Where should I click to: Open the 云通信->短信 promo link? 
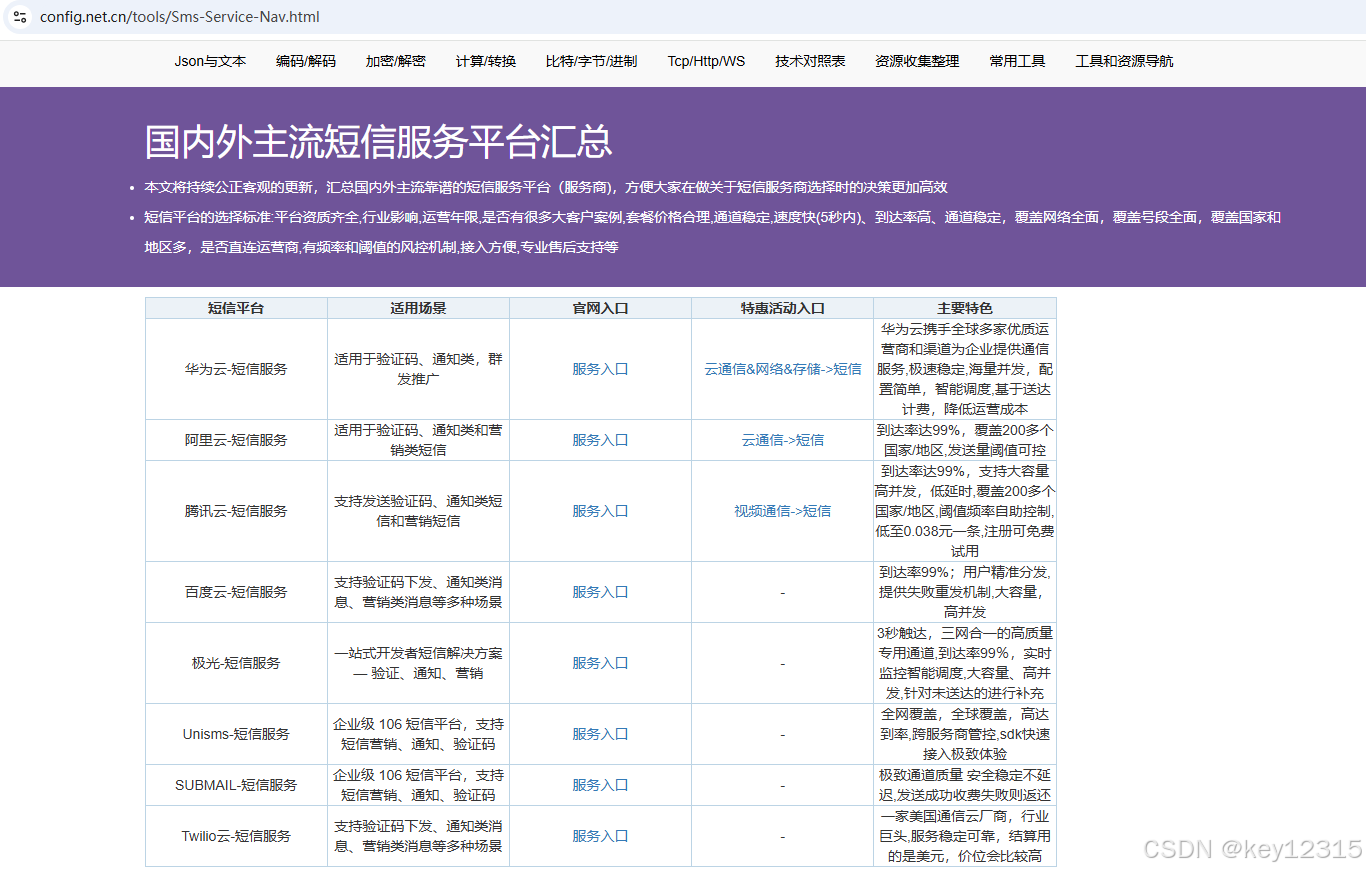(783, 440)
